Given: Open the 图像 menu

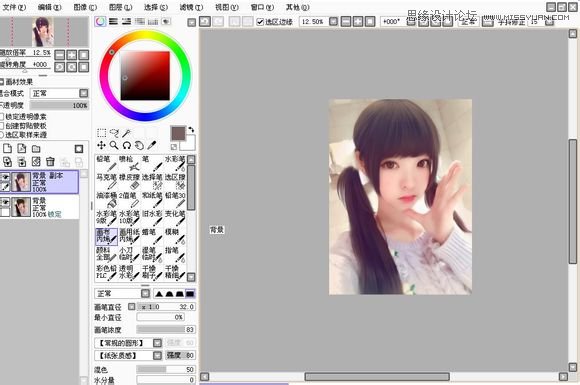Looking at the screenshot, I should (x=85, y=7).
